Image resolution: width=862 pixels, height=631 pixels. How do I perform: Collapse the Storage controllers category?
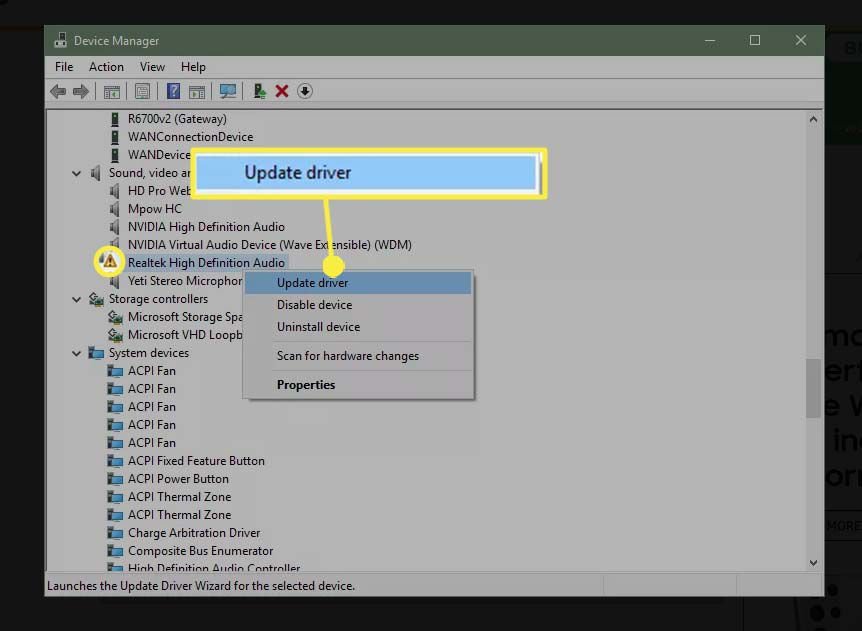(x=76, y=300)
